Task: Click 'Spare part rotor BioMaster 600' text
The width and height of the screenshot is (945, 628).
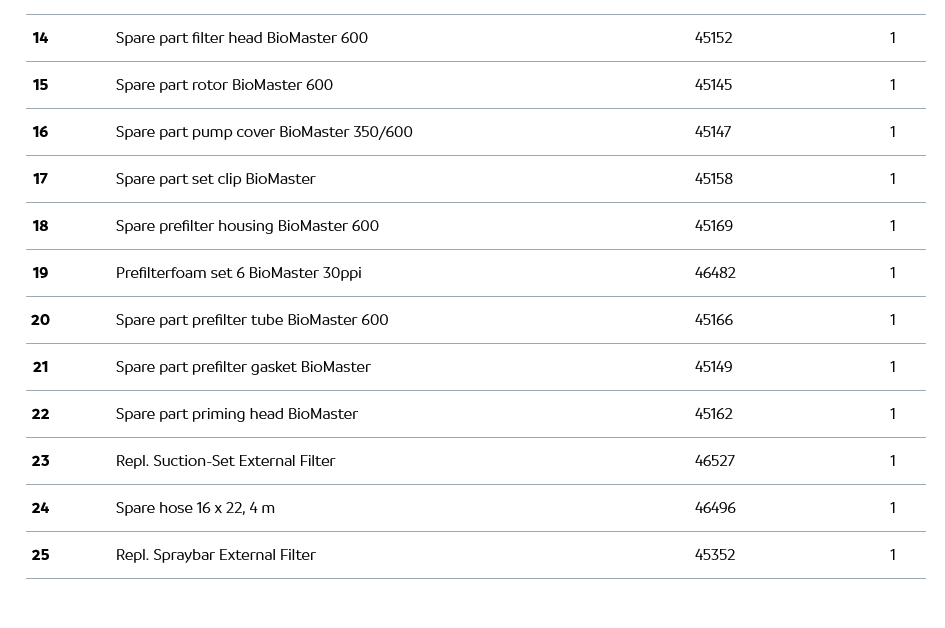Action: (x=224, y=85)
